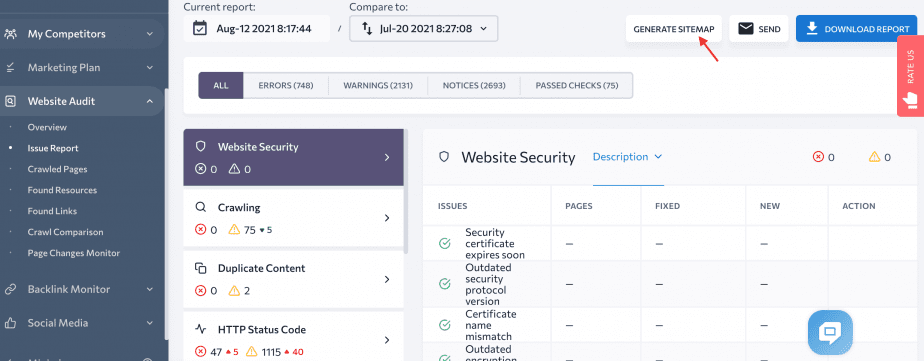Click the shield icon in Website Security card
924x361 pixels.
pyautogui.click(x=200, y=147)
